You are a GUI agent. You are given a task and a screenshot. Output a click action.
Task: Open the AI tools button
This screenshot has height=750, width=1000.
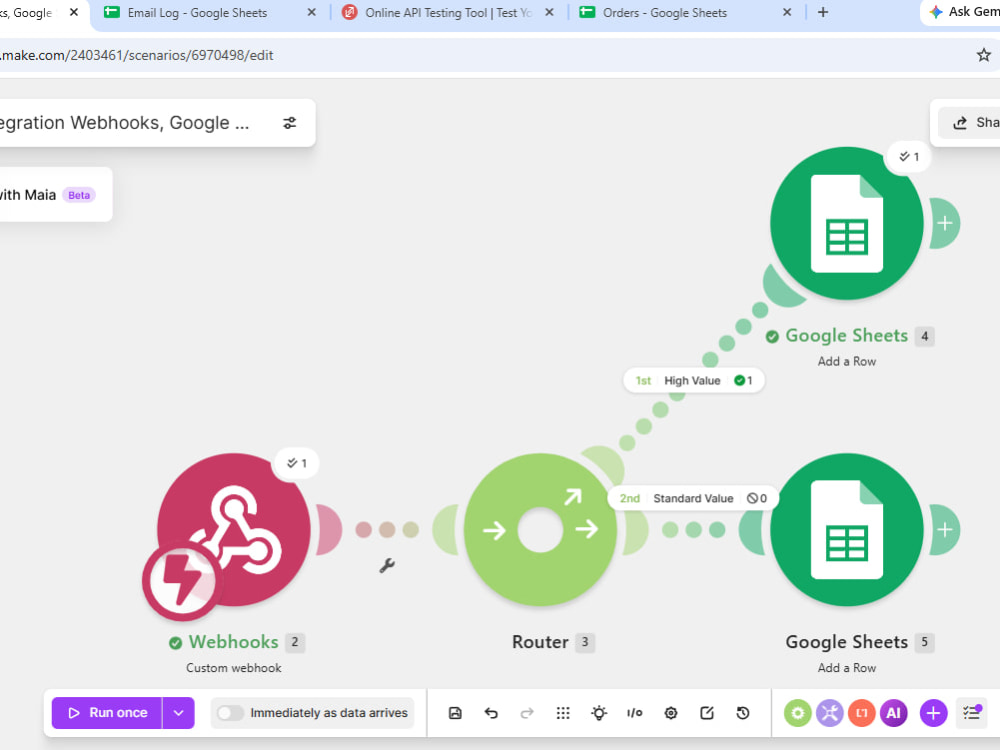click(x=893, y=713)
